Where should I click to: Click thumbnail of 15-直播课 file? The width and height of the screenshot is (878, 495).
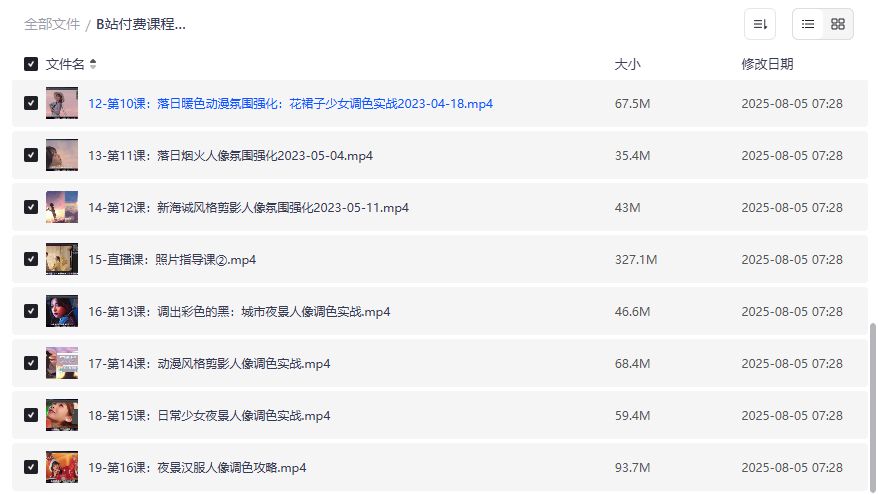[62, 259]
